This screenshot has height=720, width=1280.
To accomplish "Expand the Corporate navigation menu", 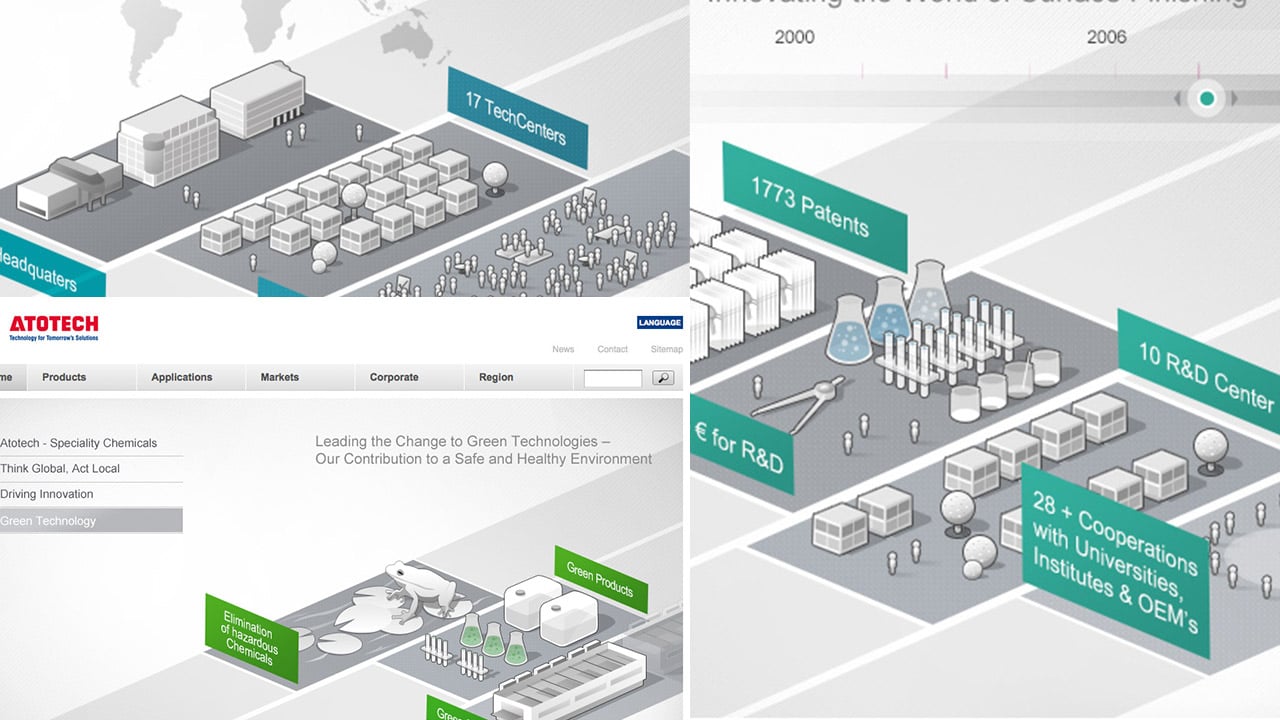I will pyautogui.click(x=394, y=377).
